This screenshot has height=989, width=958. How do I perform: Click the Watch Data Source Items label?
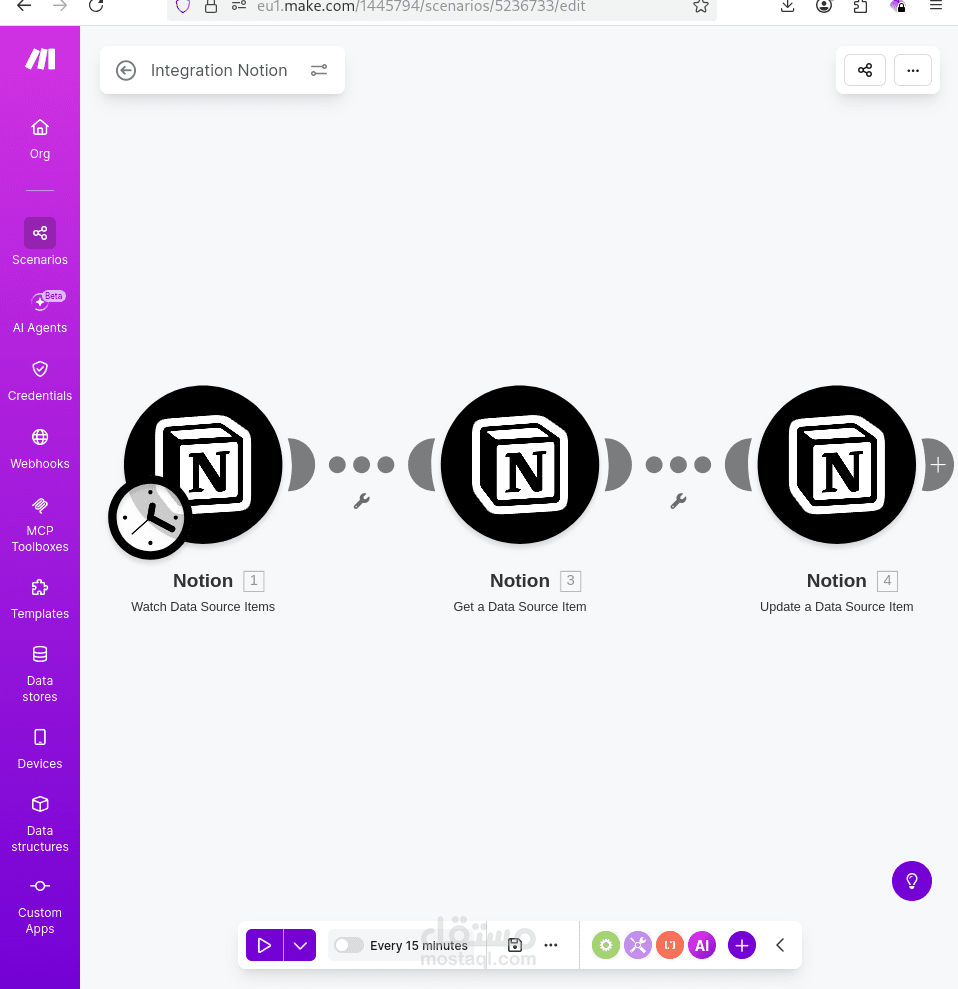(x=203, y=607)
